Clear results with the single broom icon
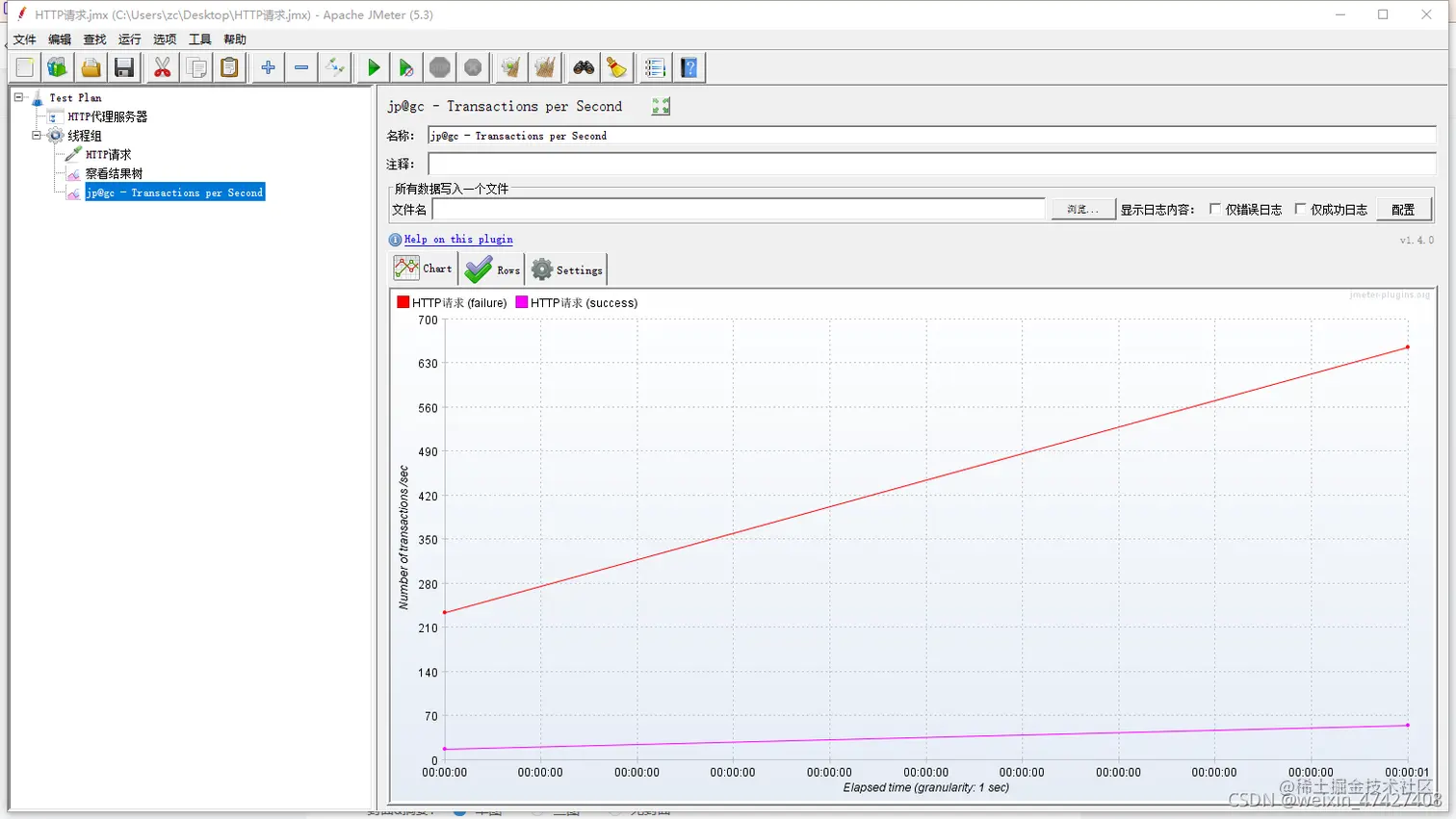Screen dimensions: 1456x819 (x=511, y=67)
